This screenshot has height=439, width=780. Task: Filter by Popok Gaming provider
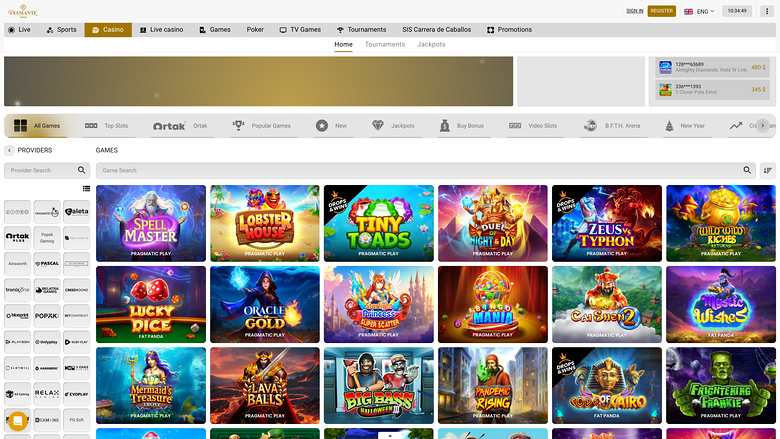47,238
